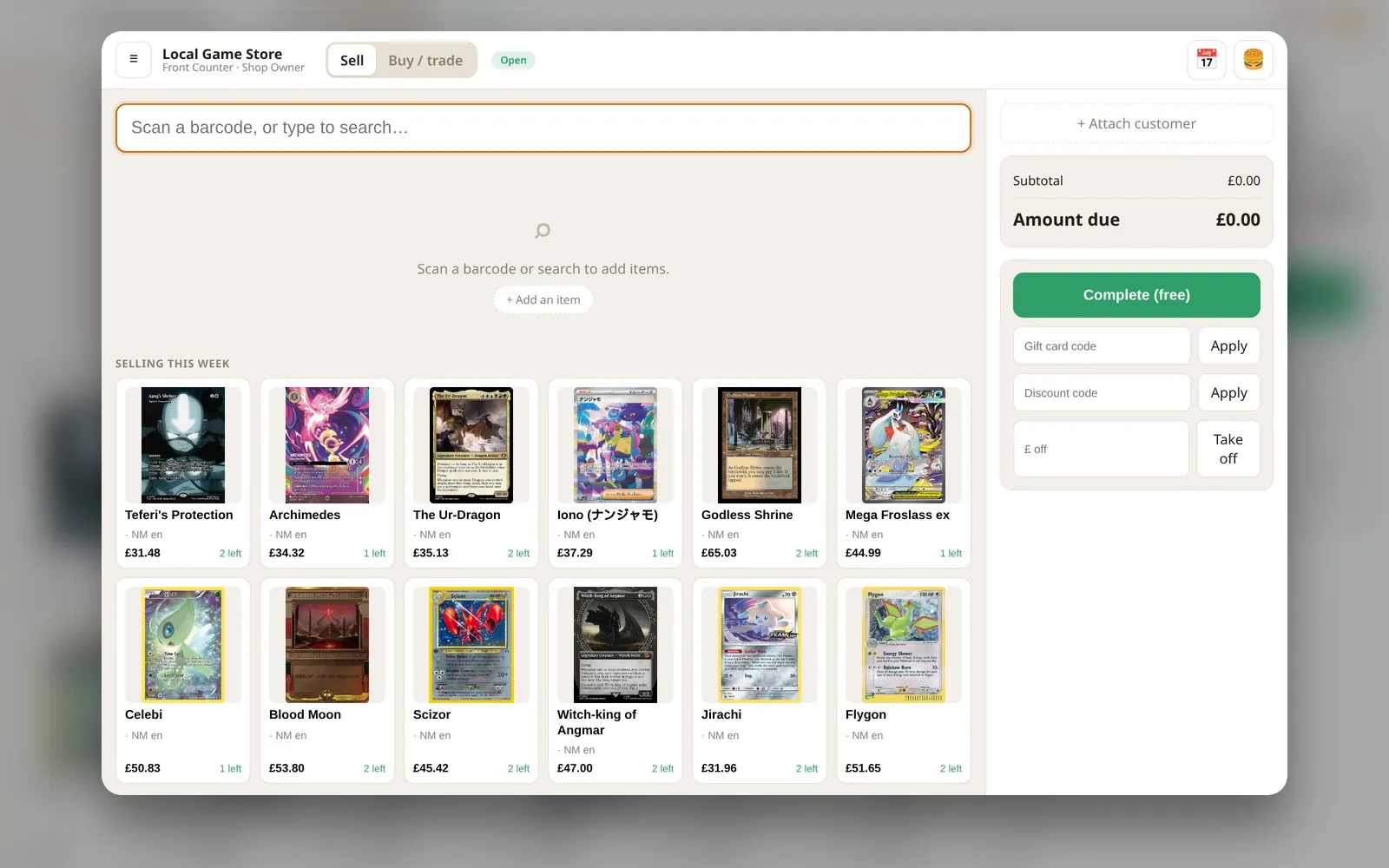Select the Scizor card thumbnail
This screenshot has width=1389, height=868.
tap(471, 645)
